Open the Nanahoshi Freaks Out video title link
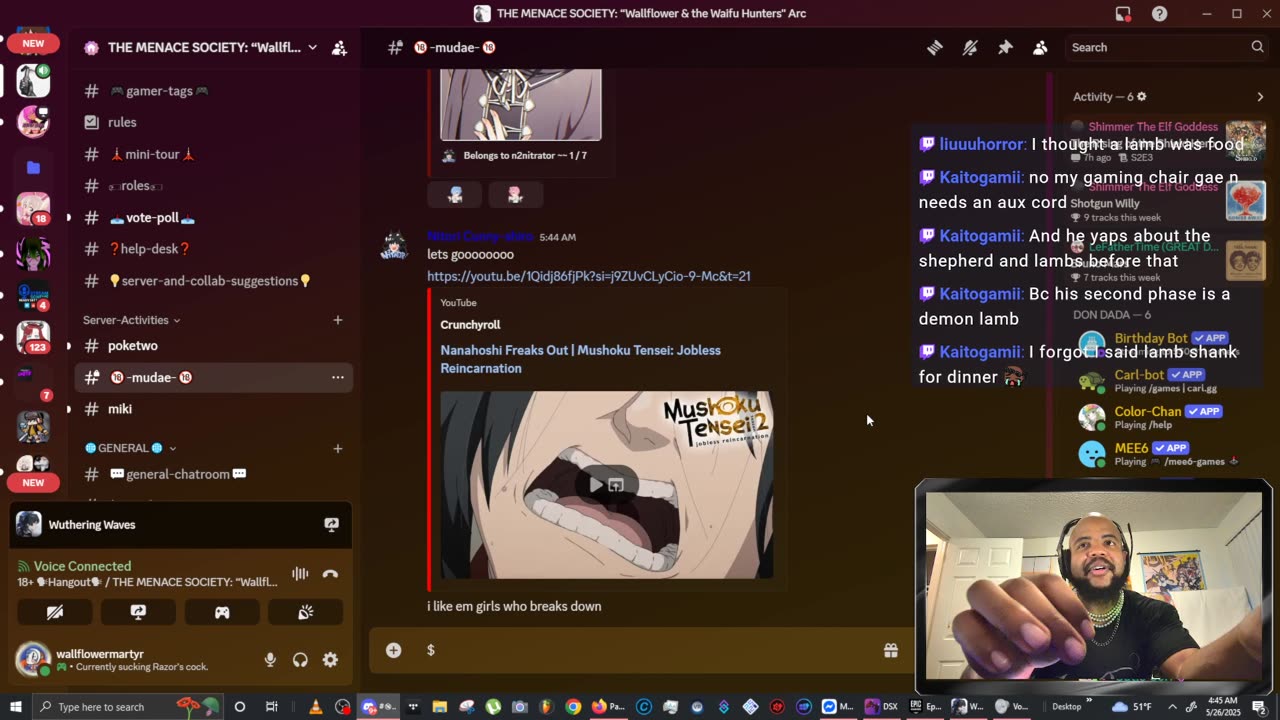Screen dimensions: 1280x720 tap(580, 359)
